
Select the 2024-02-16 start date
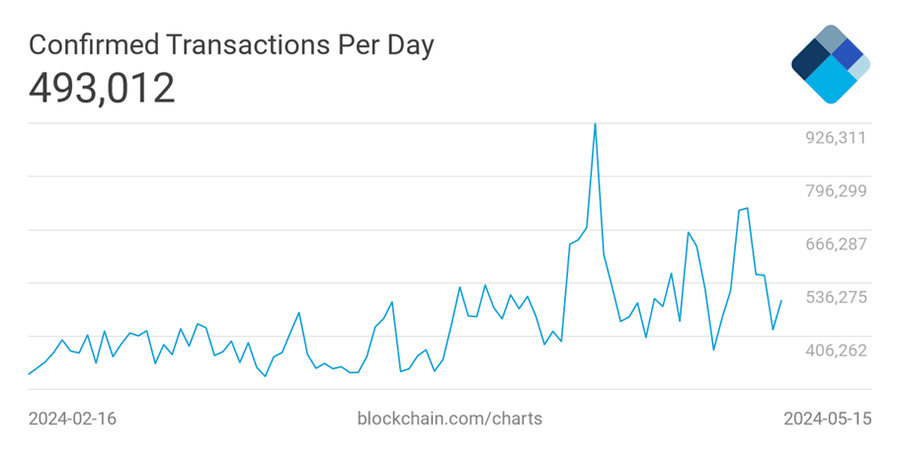[x=73, y=418]
